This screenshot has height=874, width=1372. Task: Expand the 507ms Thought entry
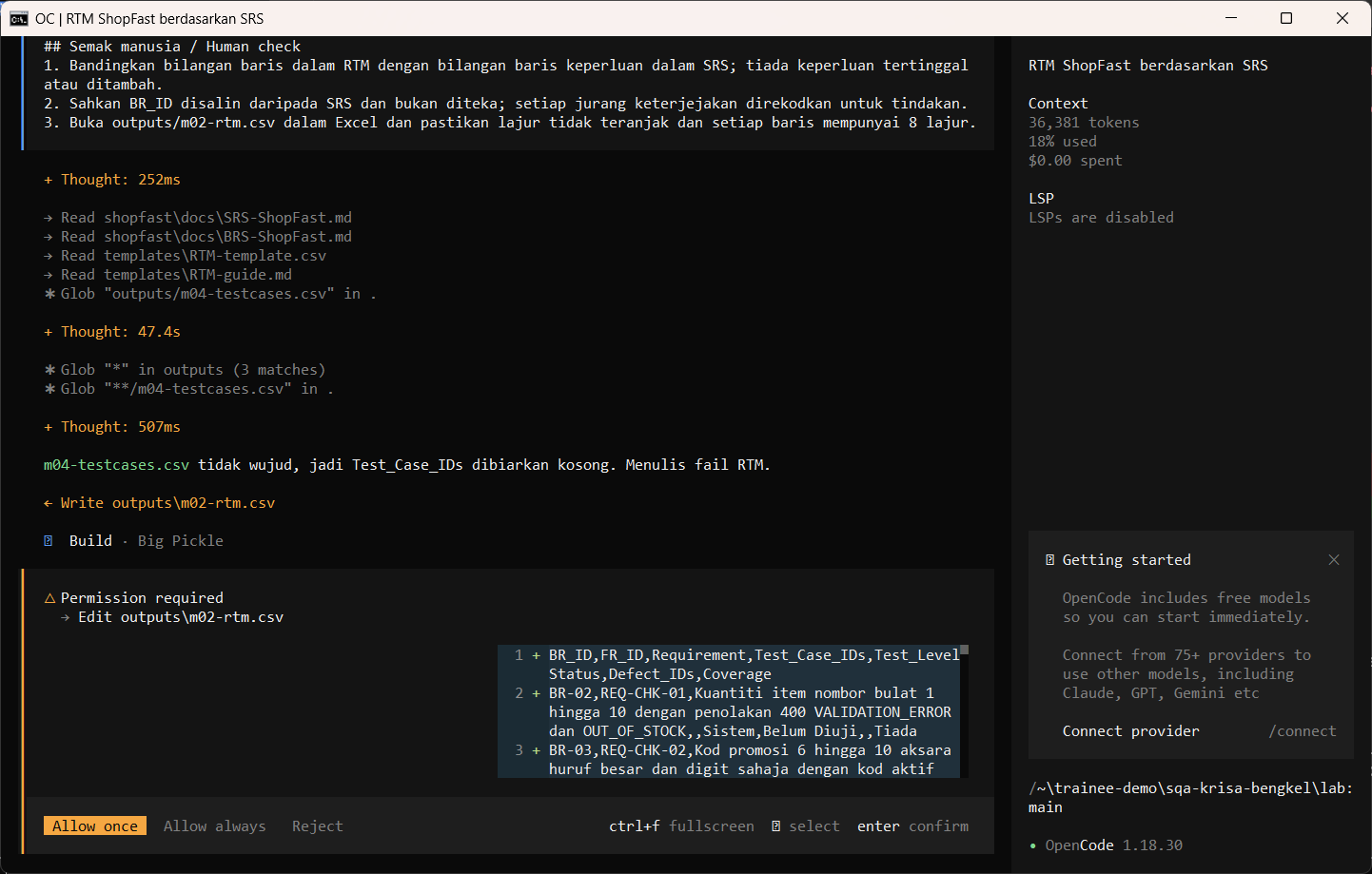[112, 426]
